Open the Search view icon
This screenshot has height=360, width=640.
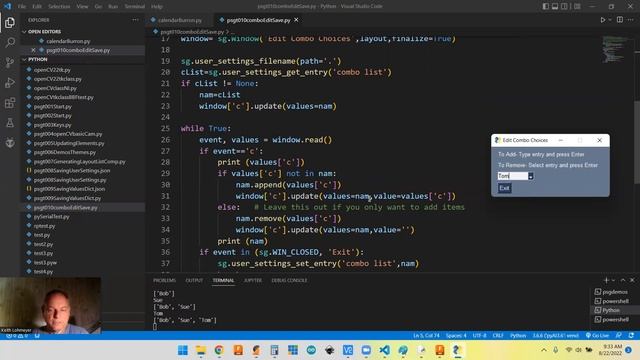(x=10, y=42)
